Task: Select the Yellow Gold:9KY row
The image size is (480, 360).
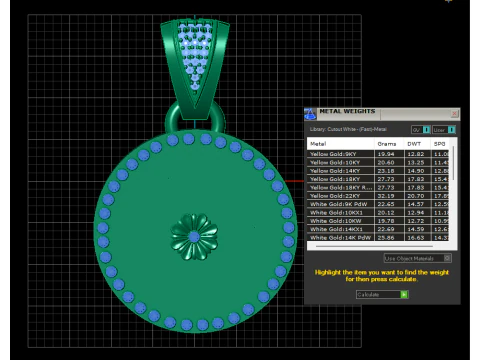Action: (x=378, y=154)
